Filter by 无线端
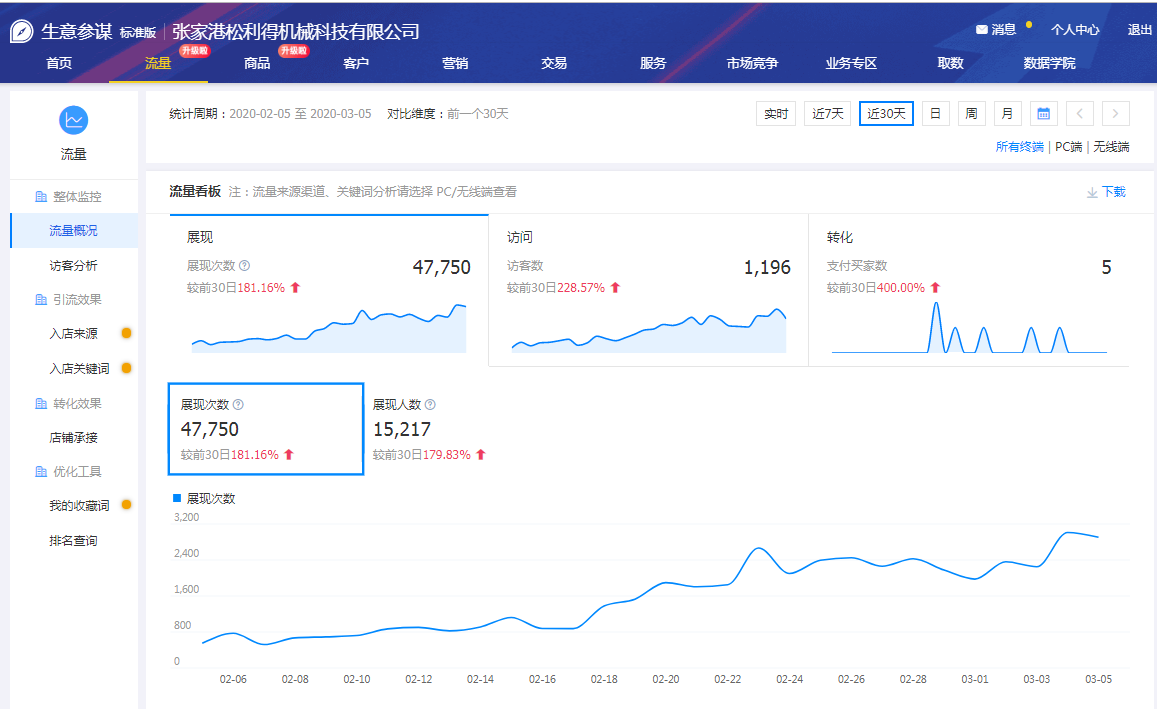 tap(1111, 147)
